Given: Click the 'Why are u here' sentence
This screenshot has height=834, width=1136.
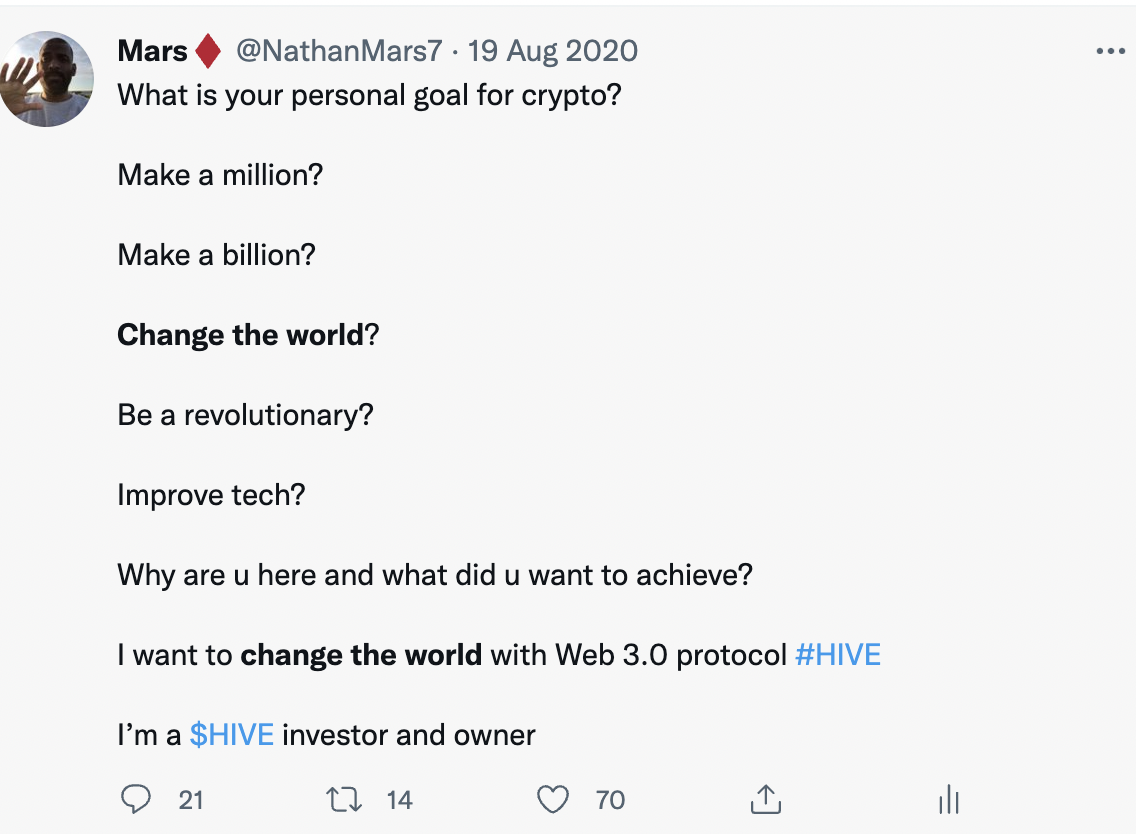Looking at the screenshot, I should pos(435,575).
